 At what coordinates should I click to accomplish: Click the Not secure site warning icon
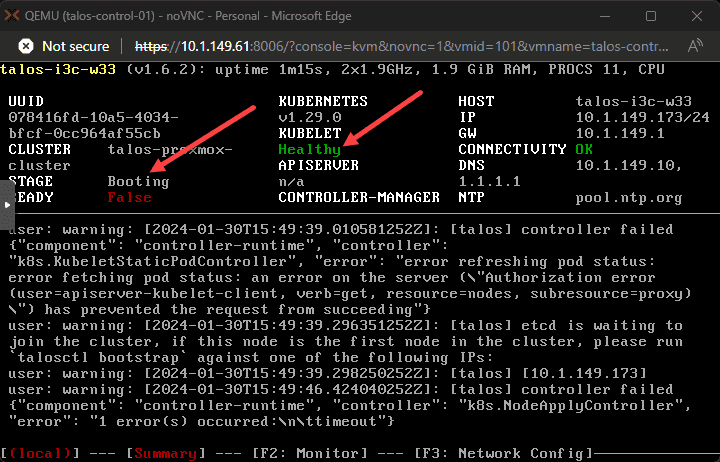(26, 46)
